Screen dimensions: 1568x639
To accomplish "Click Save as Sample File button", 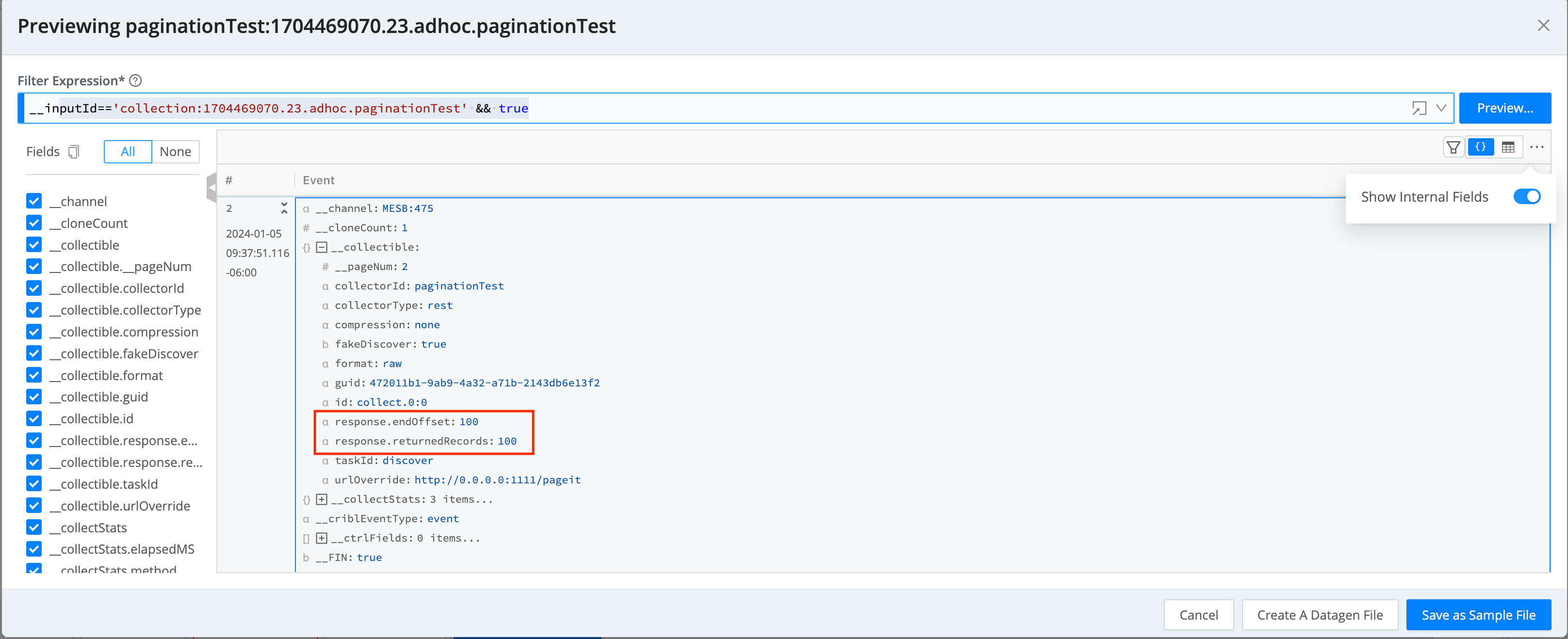I will point(1478,615).
